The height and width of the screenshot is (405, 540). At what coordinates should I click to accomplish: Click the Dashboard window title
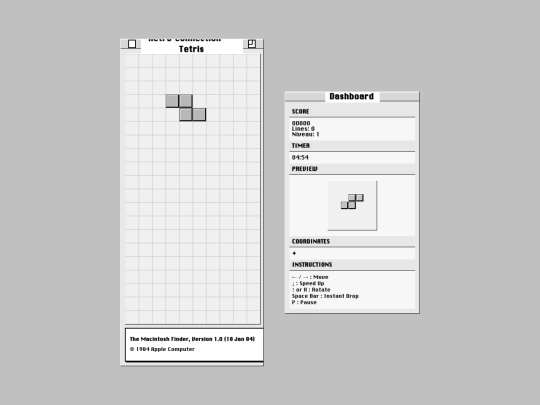click(352, 96)
